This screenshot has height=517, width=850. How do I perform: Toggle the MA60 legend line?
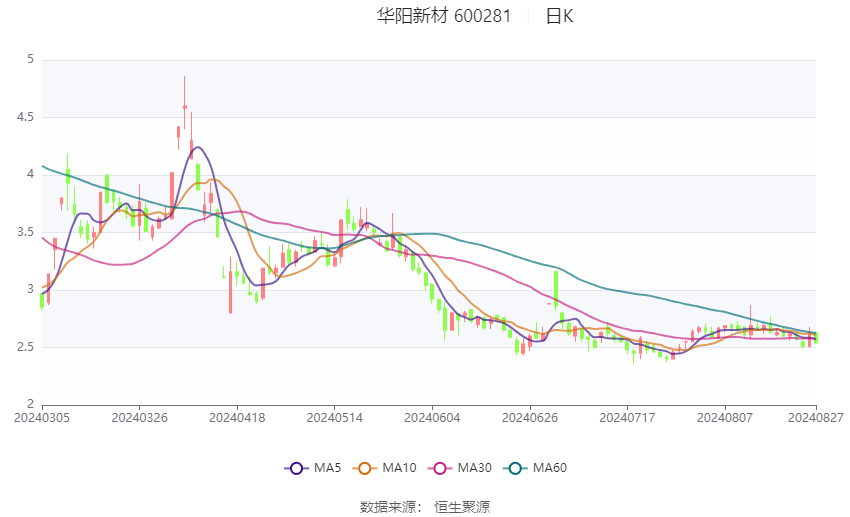[x=535, y=468]
